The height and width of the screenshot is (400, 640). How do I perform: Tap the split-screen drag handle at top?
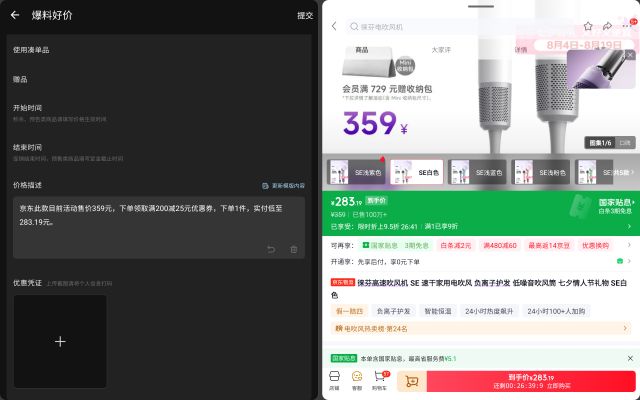(481, 6)
